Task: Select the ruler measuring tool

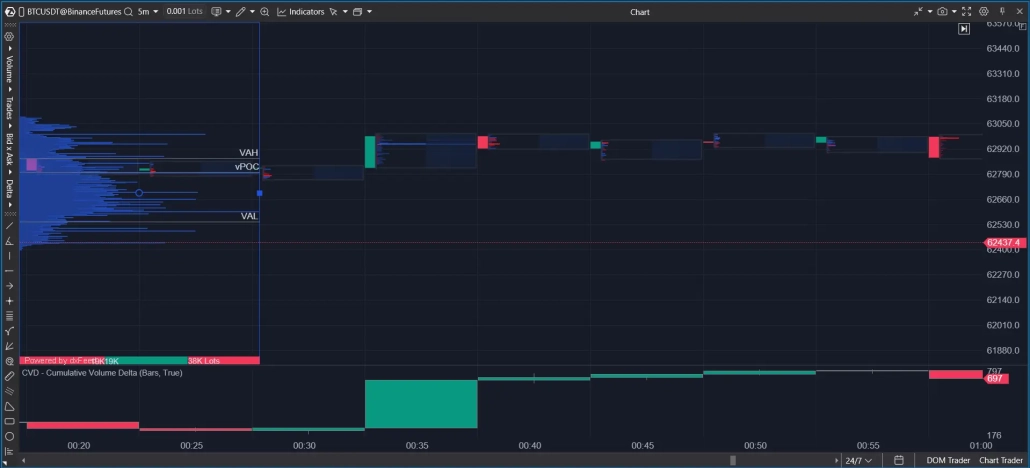Action: (9, 377)
